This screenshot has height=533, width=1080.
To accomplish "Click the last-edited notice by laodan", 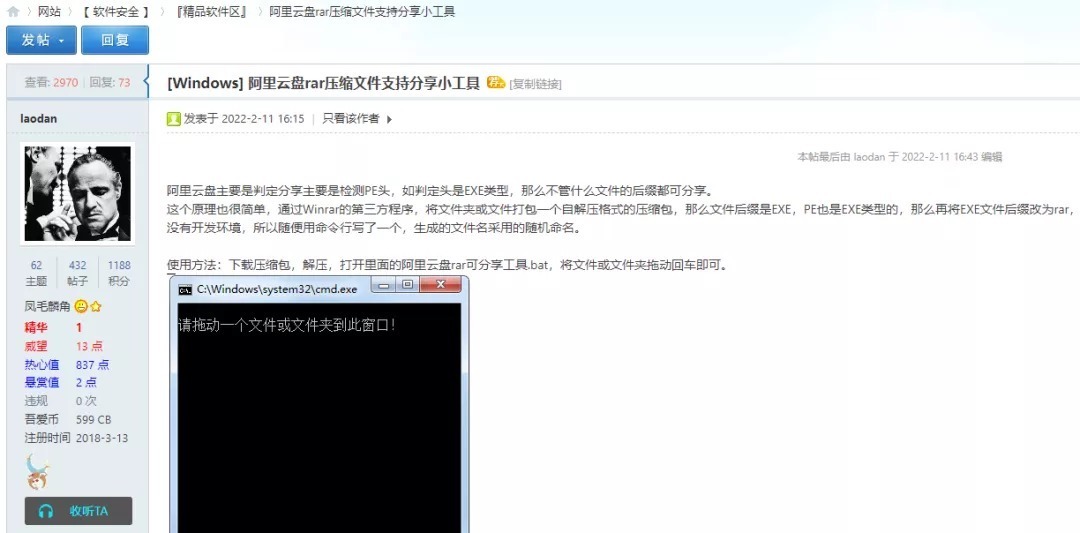I will click(x=900, y=157).
